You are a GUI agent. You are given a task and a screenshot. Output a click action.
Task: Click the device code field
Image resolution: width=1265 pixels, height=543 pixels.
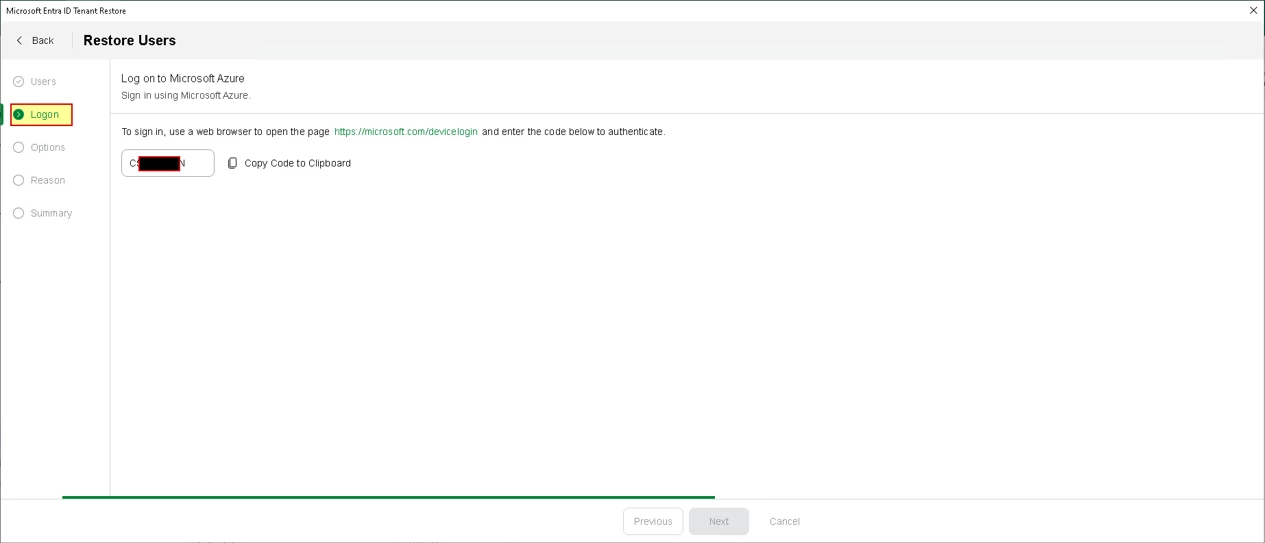(168, 163)
